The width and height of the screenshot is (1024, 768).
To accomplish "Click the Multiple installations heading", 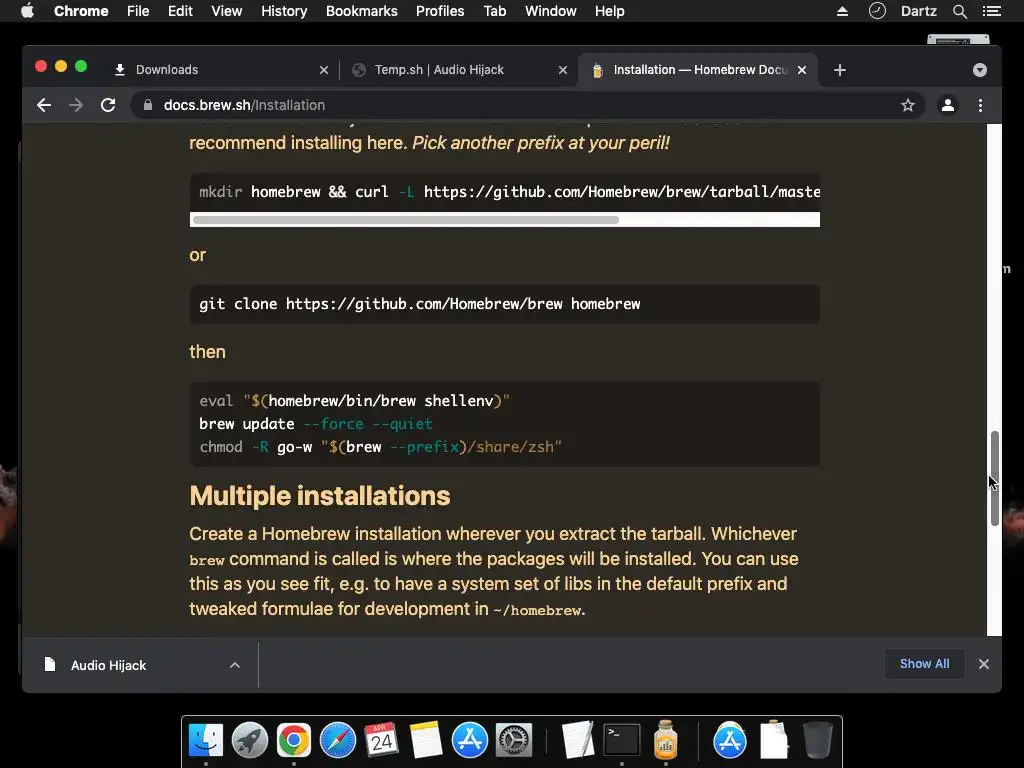I will tap(319, 496).
